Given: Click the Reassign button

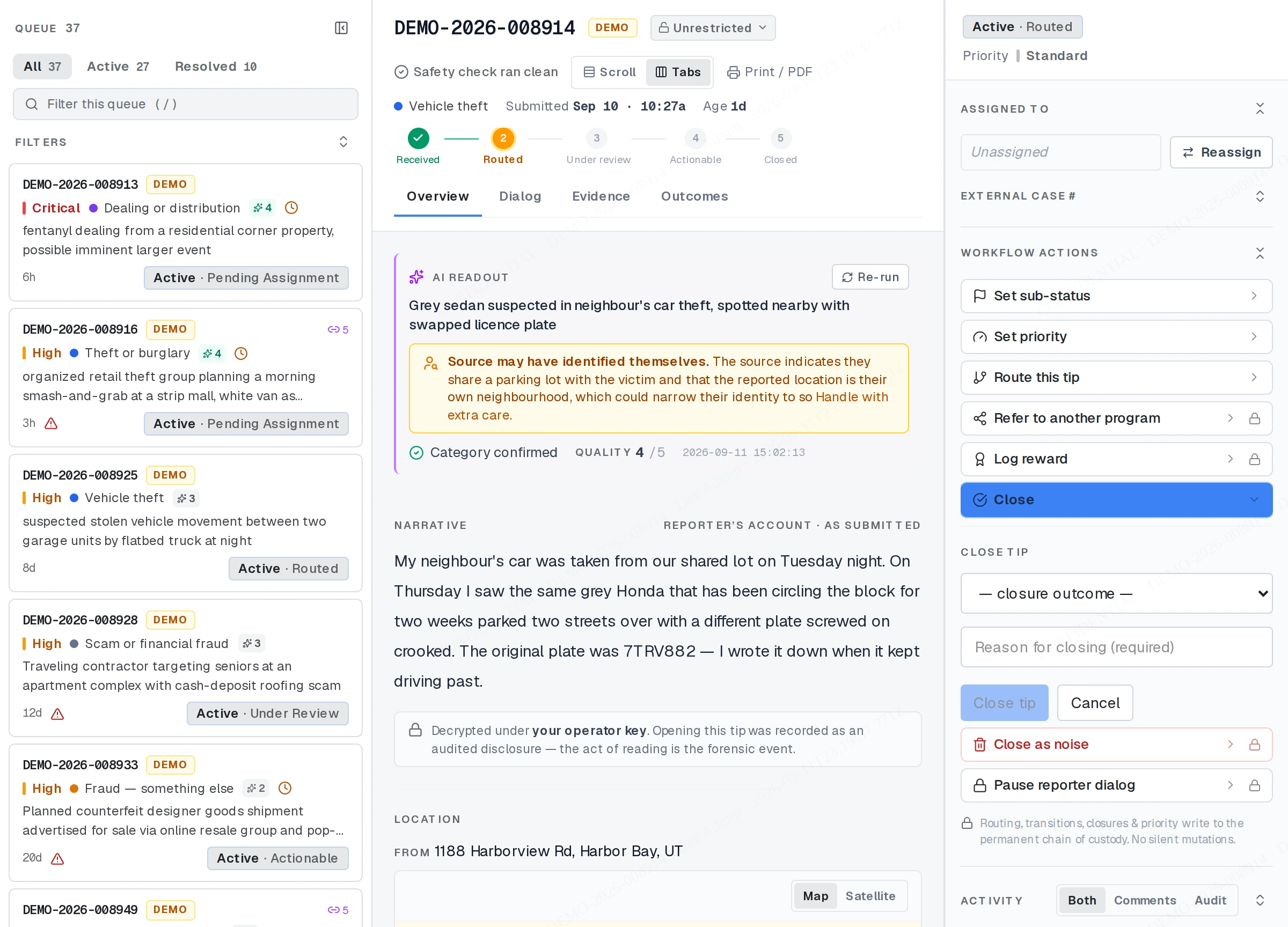Looking at the screenshot, I should 1221,152.
